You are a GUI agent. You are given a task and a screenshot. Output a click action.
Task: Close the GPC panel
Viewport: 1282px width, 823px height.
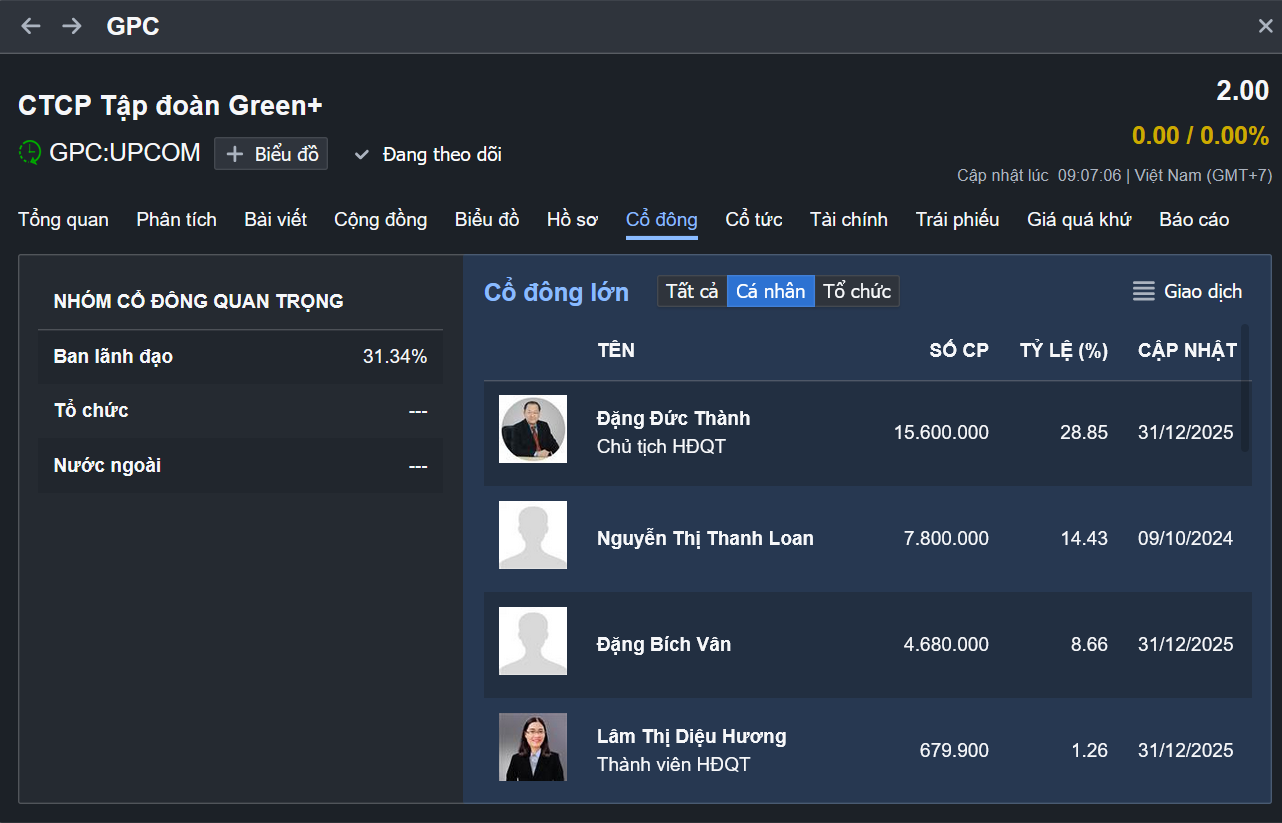coord(1265,26)
